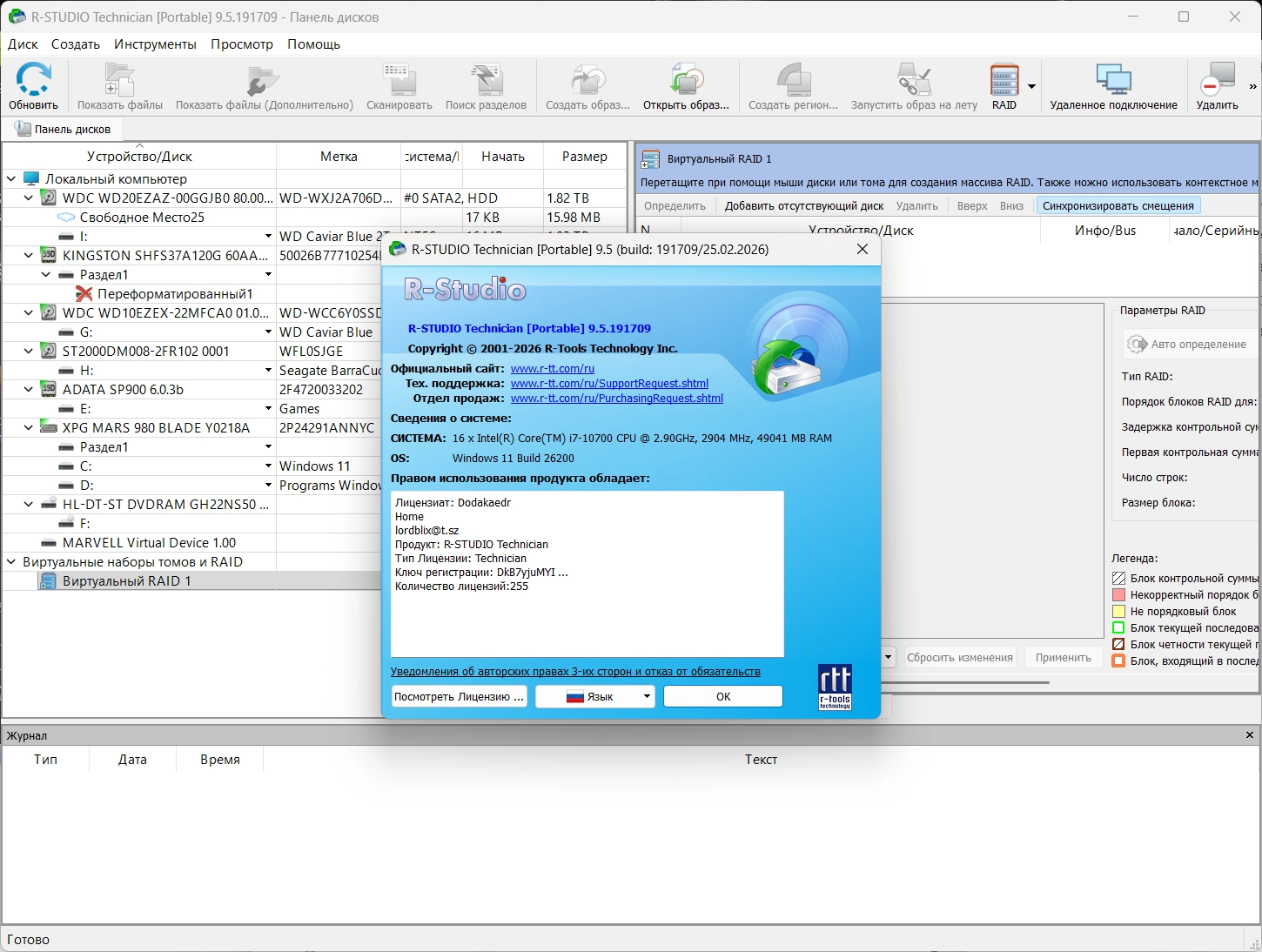Click the Авто определение button

point(1189,344)
